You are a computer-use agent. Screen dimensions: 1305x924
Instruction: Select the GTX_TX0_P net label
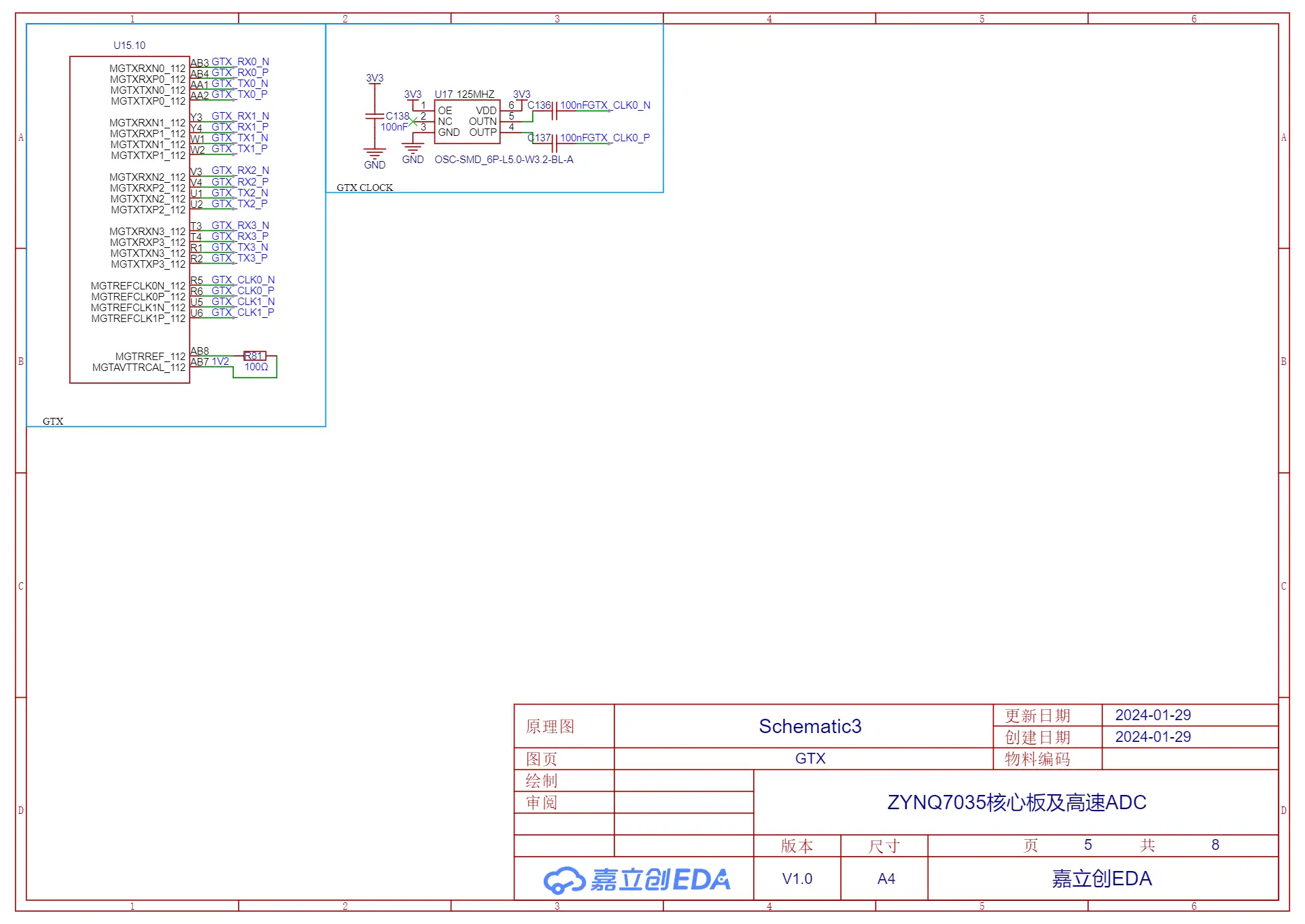click(x=240, y=94)
